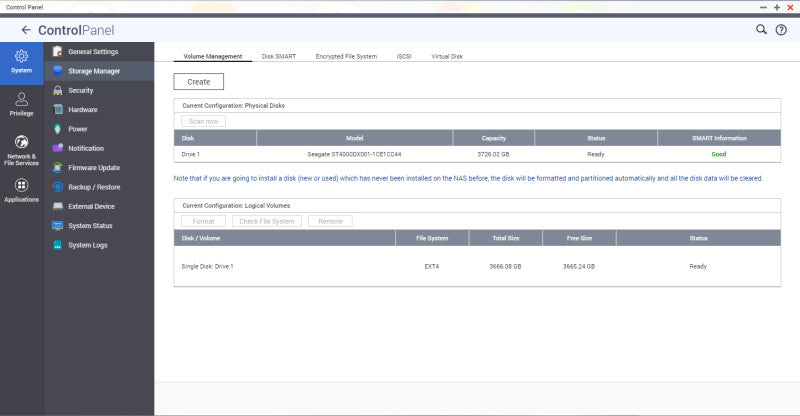Open the Applications category
Screen dimensions: 800x416
21,191
